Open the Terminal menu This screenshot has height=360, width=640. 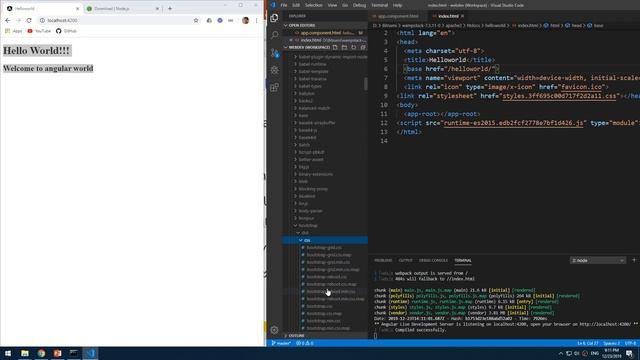[379, 5]
